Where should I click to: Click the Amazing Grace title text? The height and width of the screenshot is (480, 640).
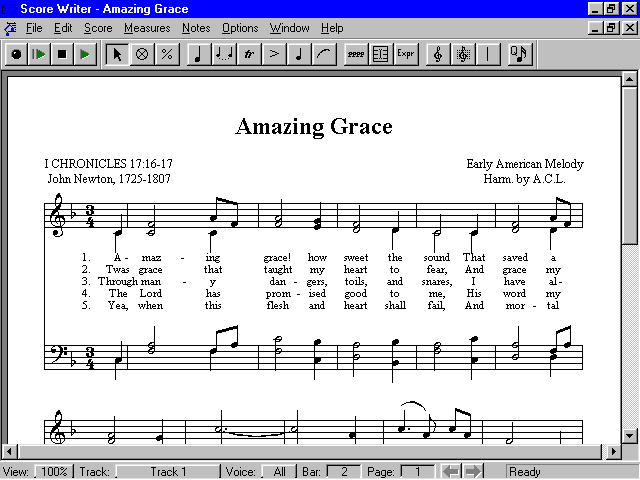click(x=314, y=127)
